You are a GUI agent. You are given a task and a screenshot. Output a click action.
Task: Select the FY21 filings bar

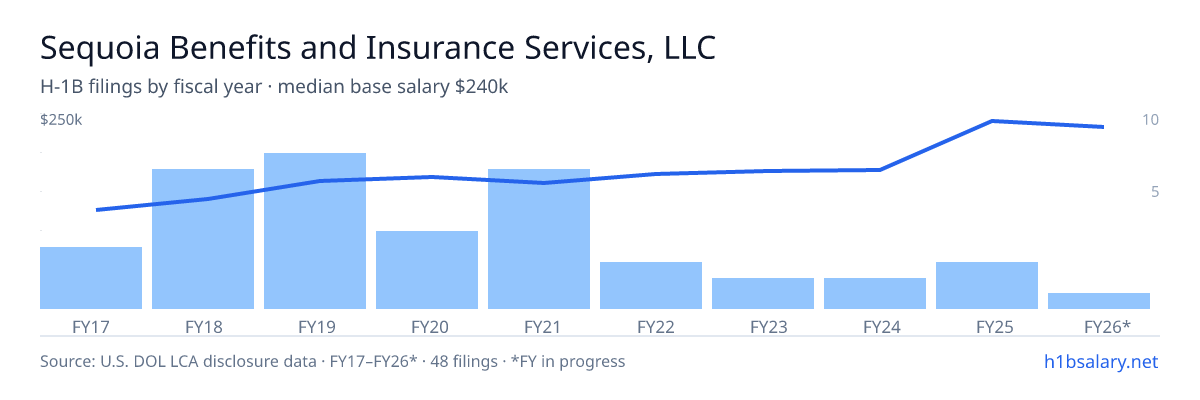coord(539,239)
